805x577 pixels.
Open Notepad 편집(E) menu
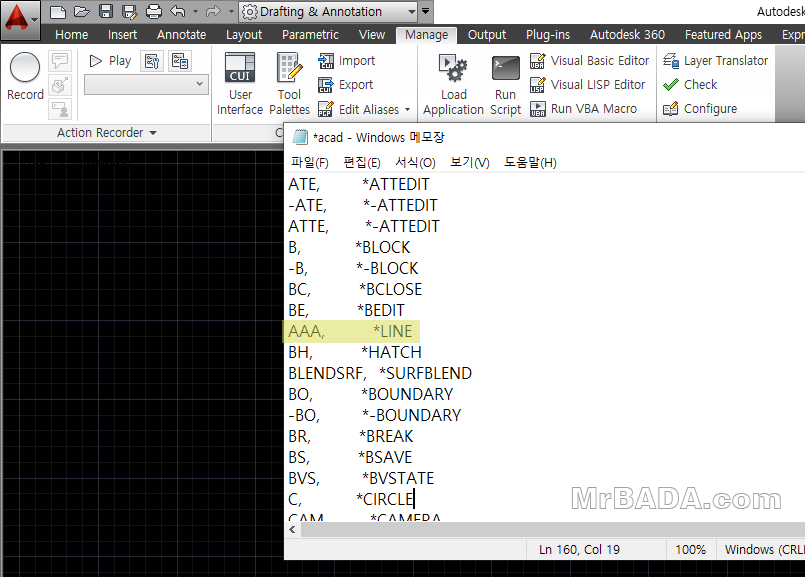tap(362, 163)
